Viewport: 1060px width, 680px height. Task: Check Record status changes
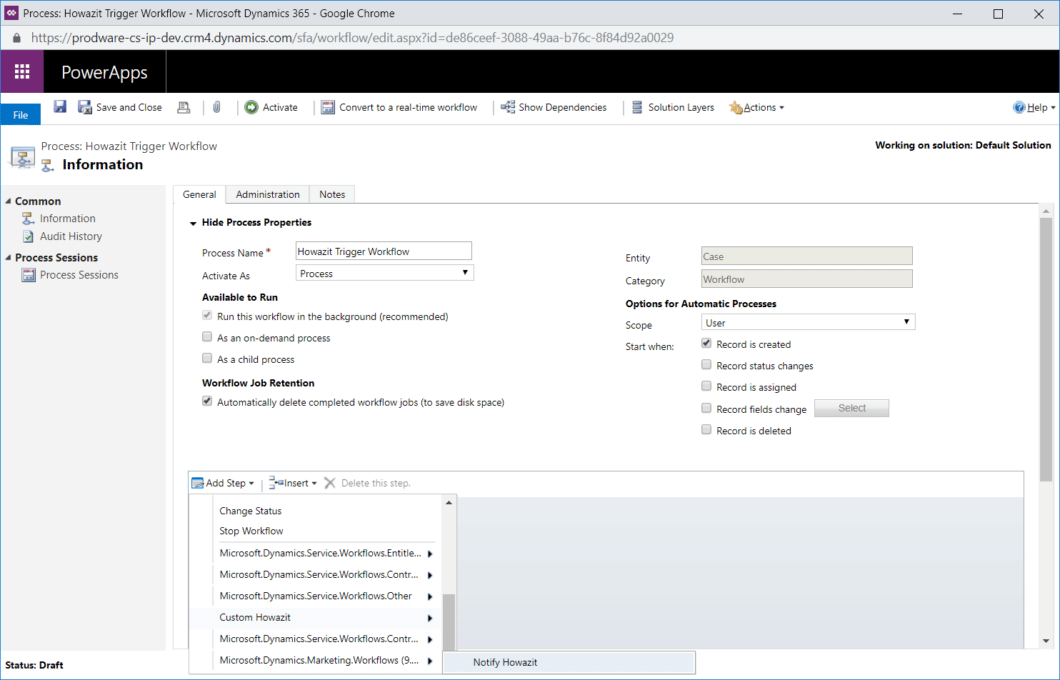706,365
